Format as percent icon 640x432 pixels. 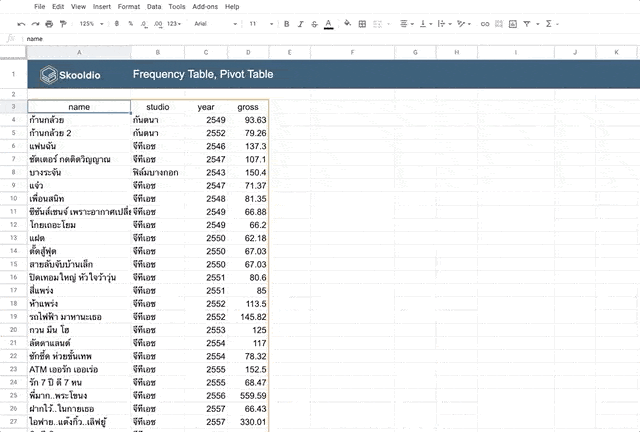click(x=131, y=24)
